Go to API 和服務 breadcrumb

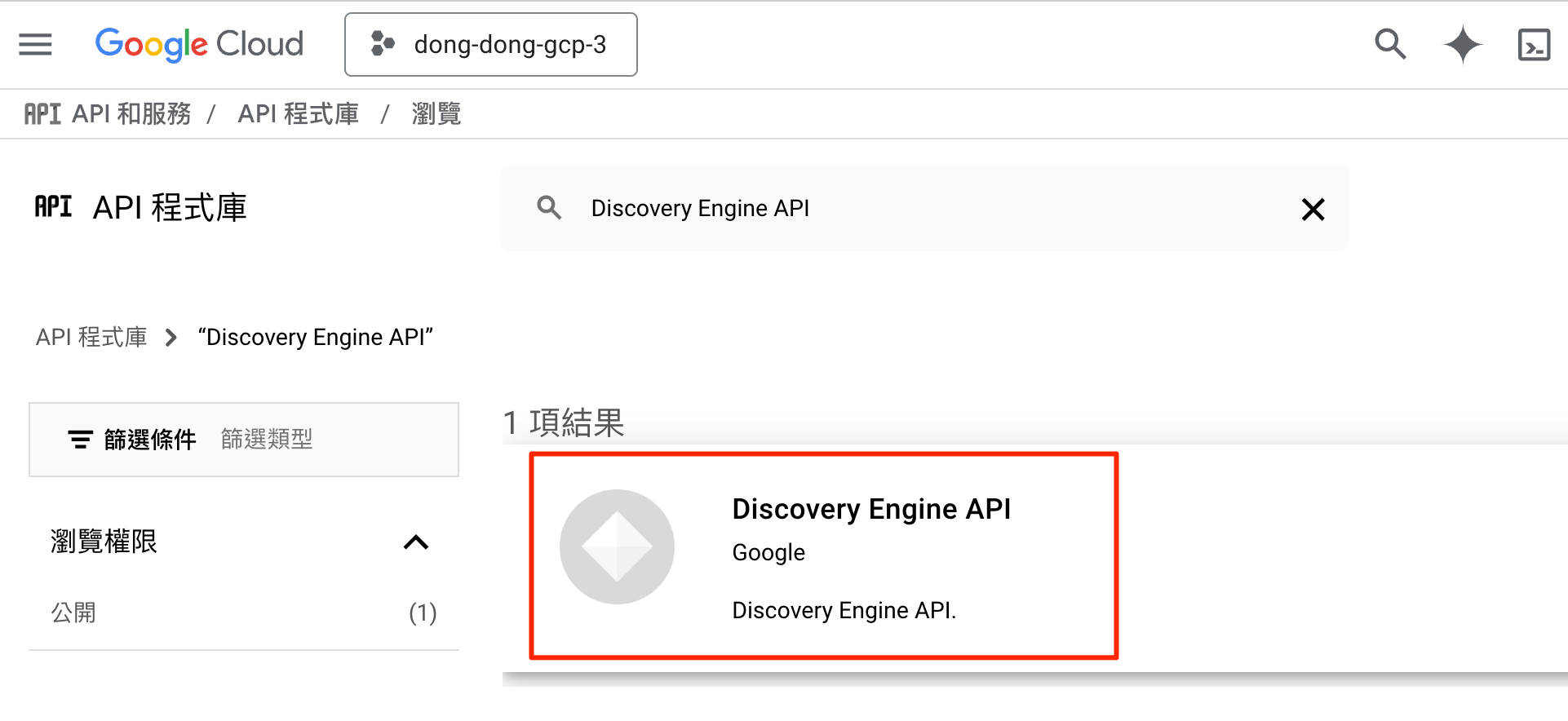pos(131,113)
